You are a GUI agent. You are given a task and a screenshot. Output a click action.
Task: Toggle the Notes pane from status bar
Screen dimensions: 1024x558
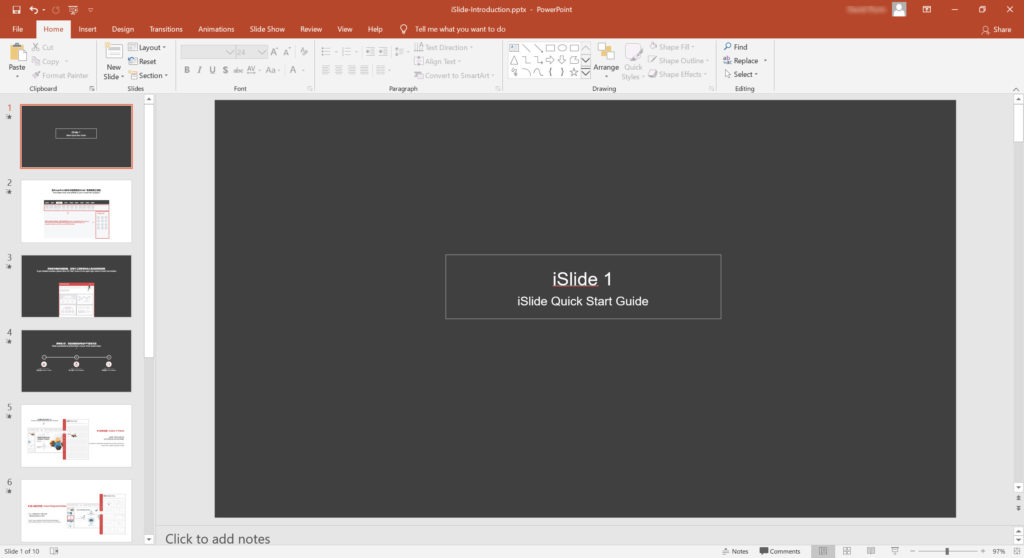click(735, 551)
